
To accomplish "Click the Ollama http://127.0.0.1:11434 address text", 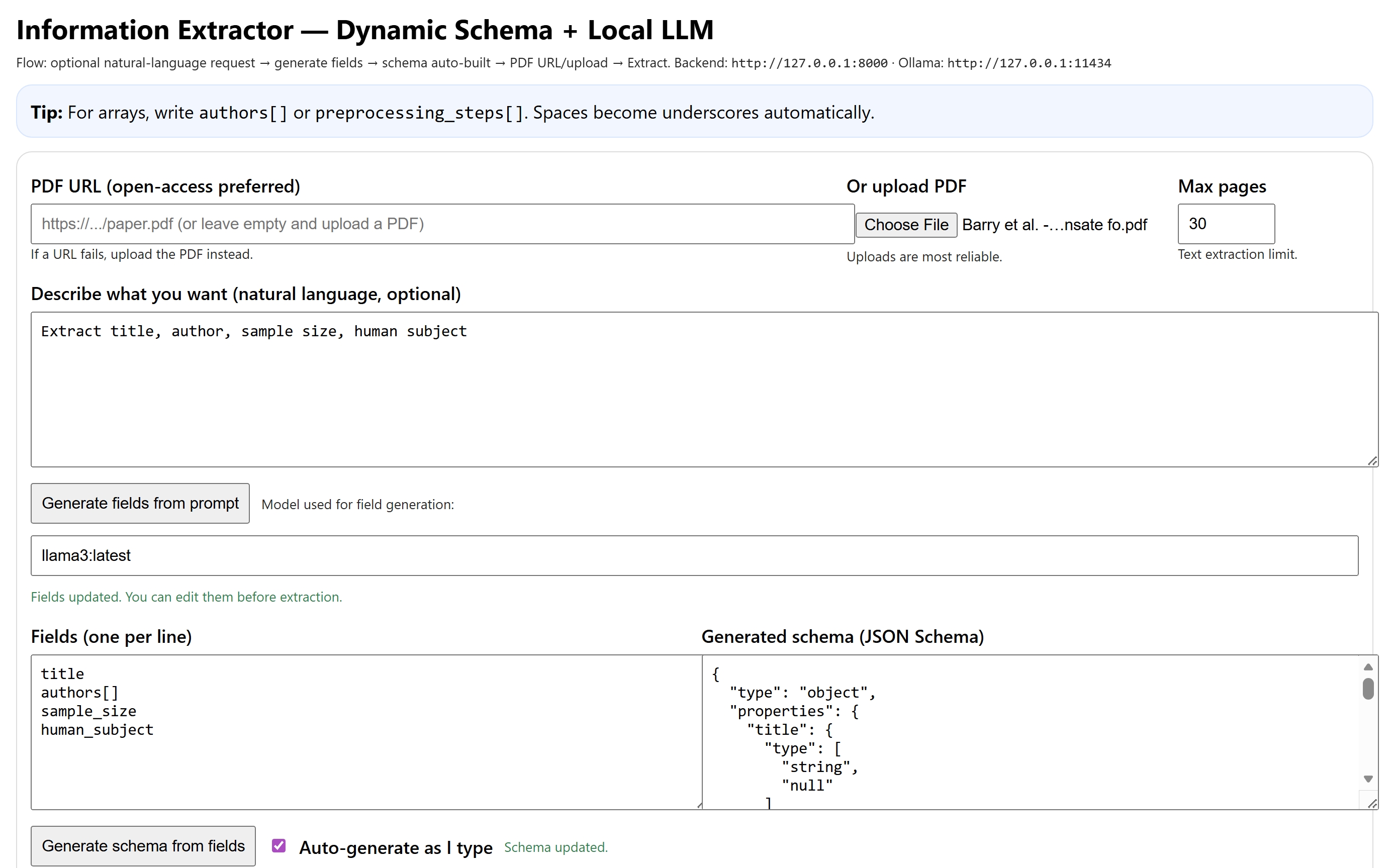I will 1029,63.
